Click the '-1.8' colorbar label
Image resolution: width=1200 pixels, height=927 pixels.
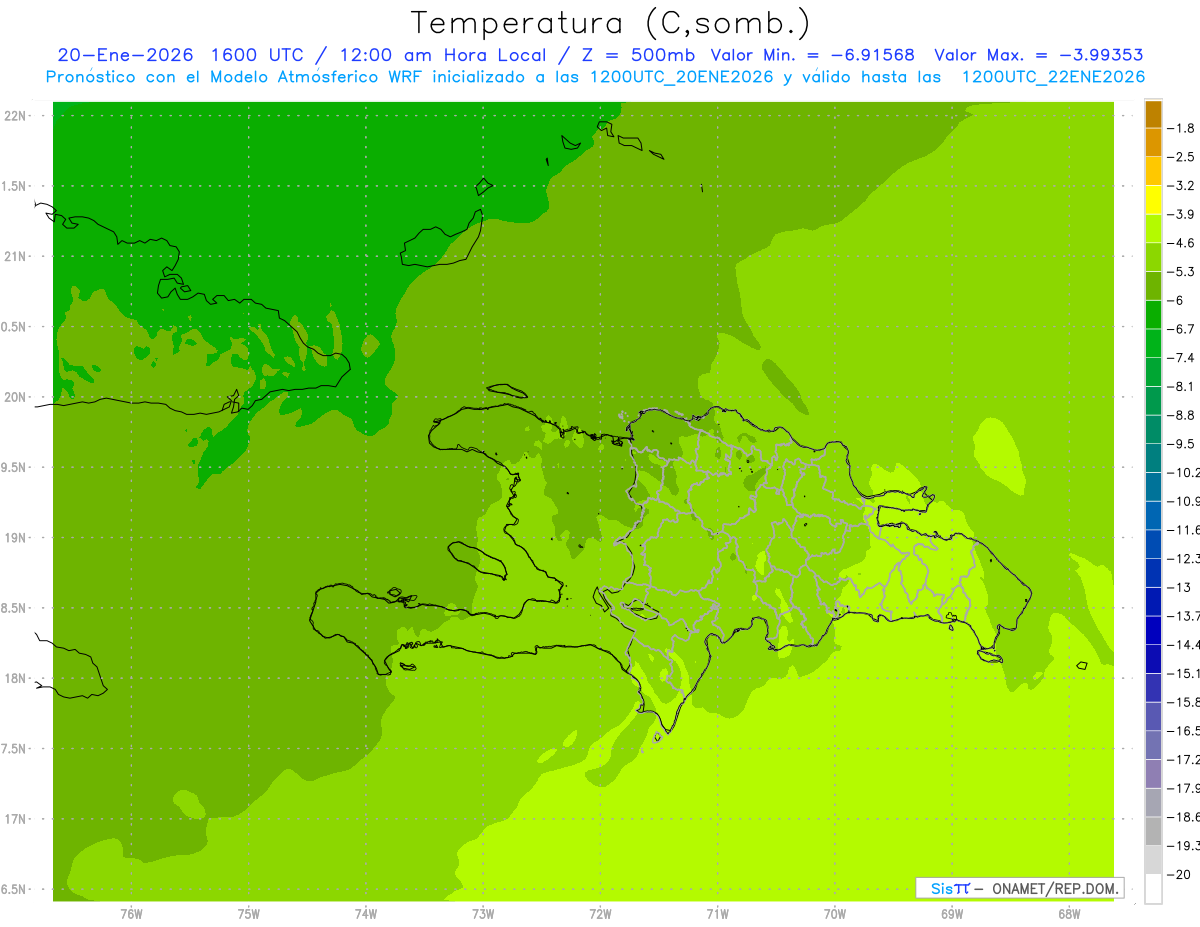pyautogui.click(x=1181, y=128)
